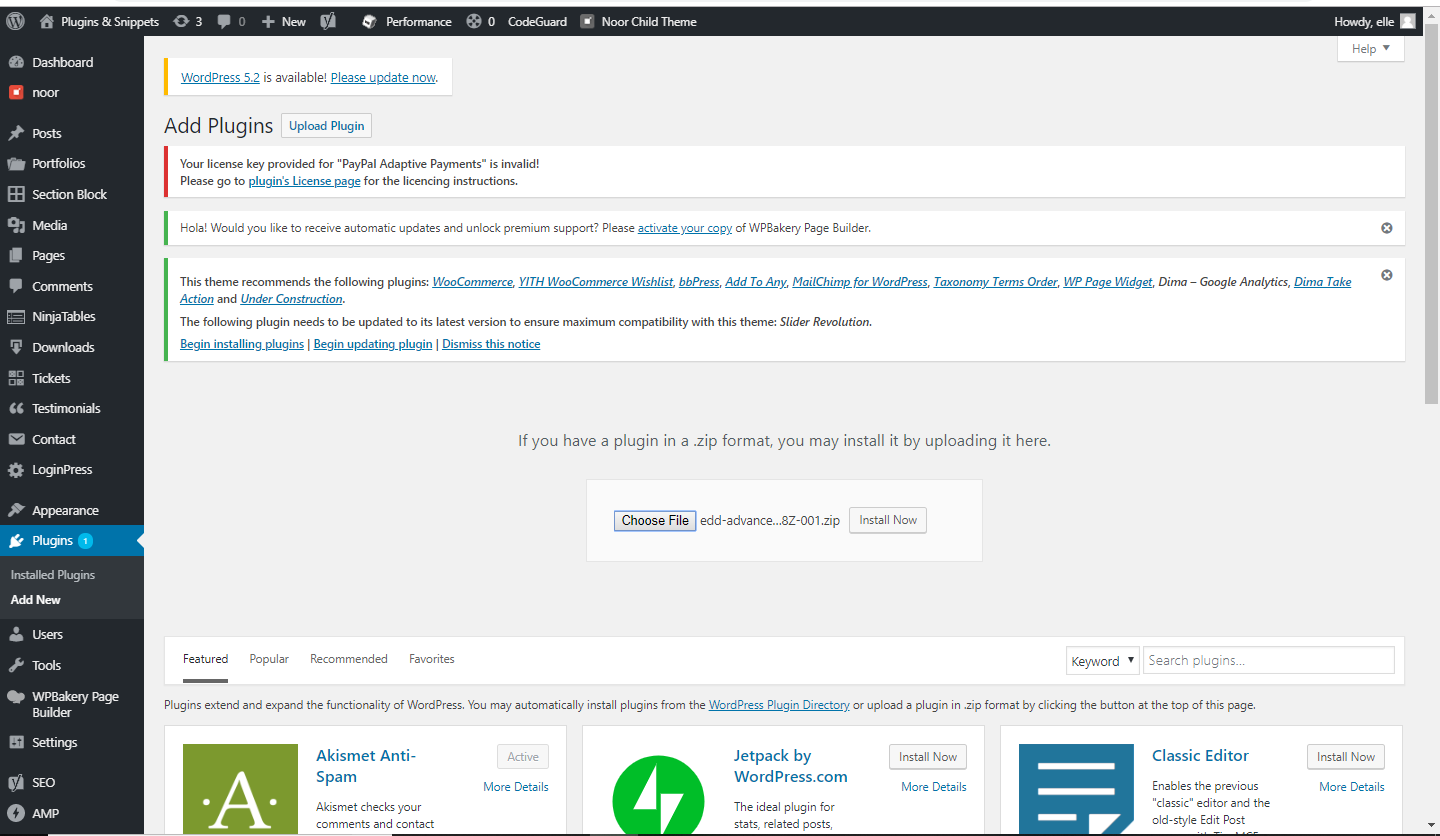This screenshot has height=836, width=1440.
Task: Open the Keyword search type dropdown
Action: click(x=1102, y=660)
